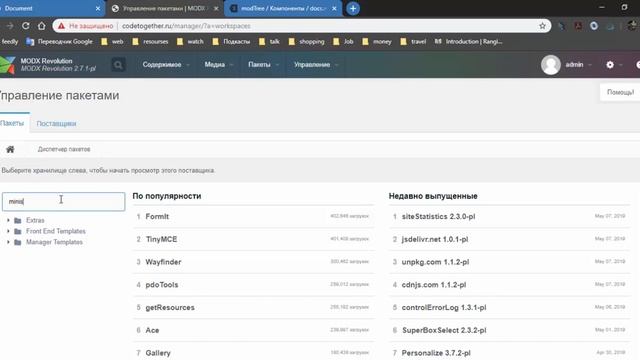The width and height of the screenshot is (640, 360).
Task: Expand the Manager Templates node
Action: point(8,242)
